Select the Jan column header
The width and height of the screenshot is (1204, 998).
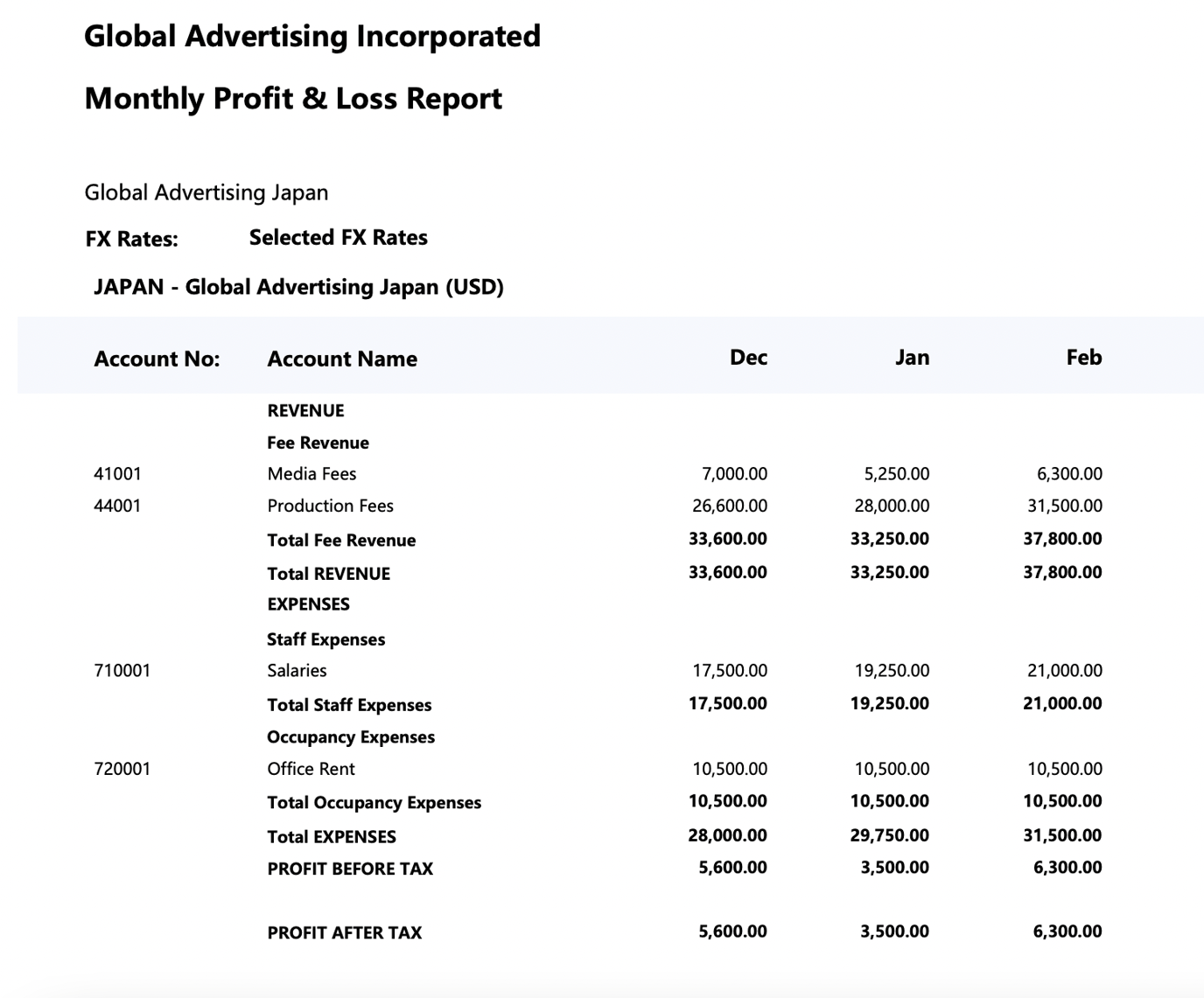click(x=911, y=358)
